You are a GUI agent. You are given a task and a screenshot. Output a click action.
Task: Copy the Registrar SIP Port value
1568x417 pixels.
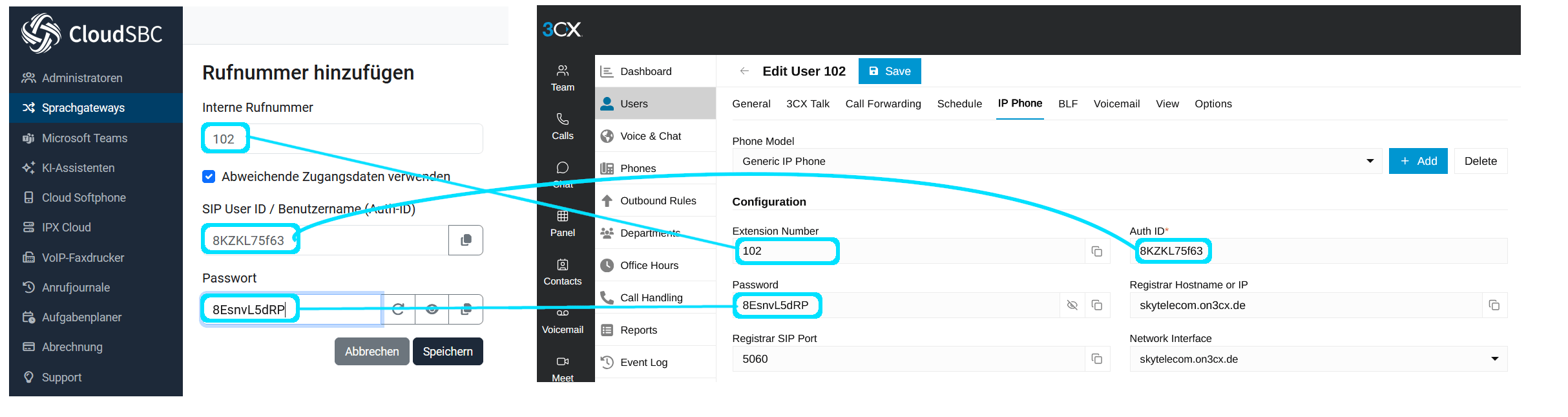tap(1096, 359)
